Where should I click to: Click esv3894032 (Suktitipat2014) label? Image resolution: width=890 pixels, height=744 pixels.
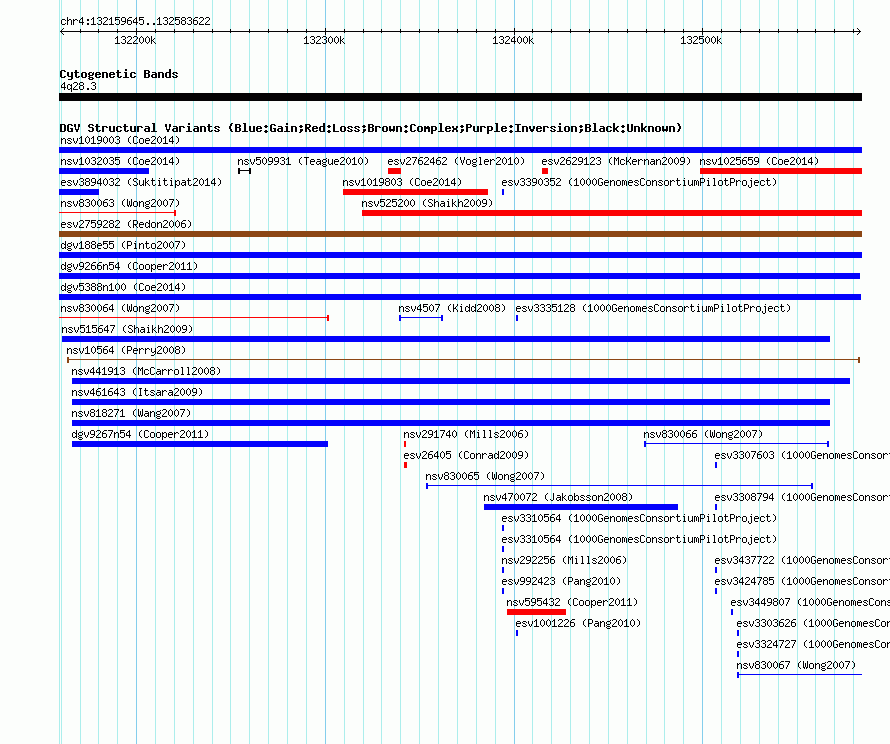[x=141, y=182]
